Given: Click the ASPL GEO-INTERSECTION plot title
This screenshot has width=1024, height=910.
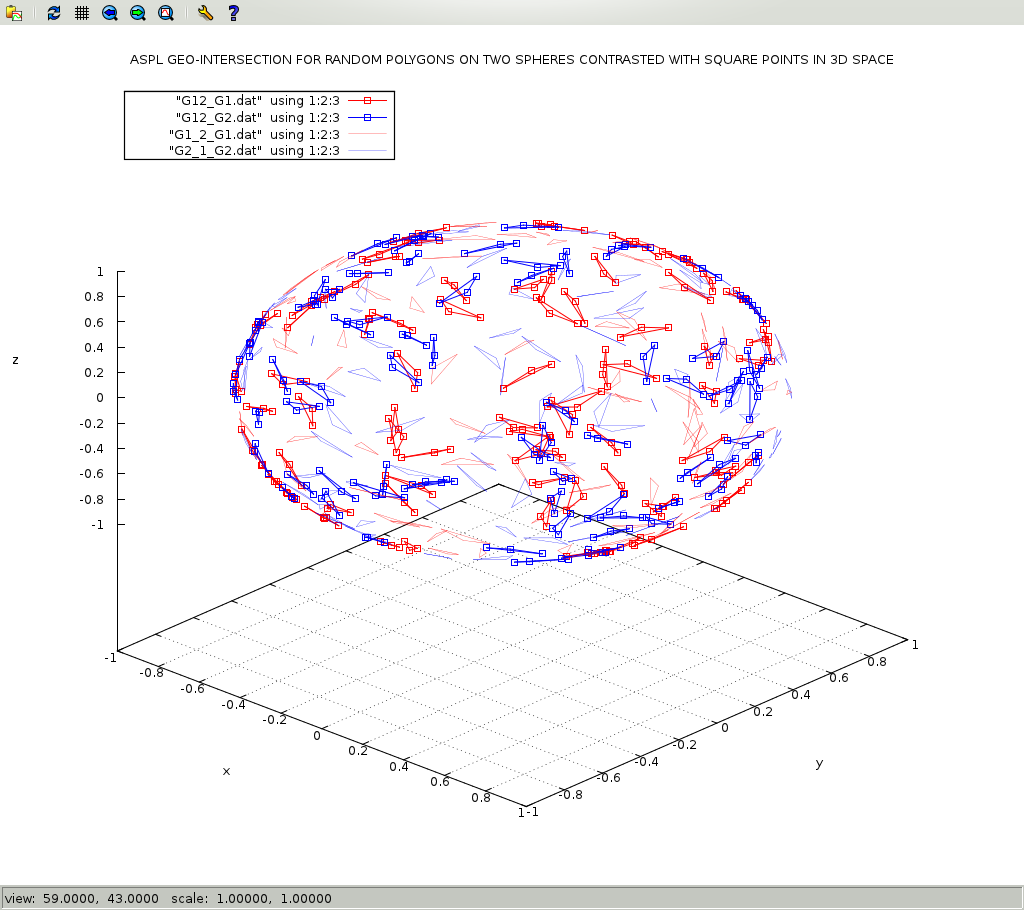Looking at the screenshot, I should [511, 60].
